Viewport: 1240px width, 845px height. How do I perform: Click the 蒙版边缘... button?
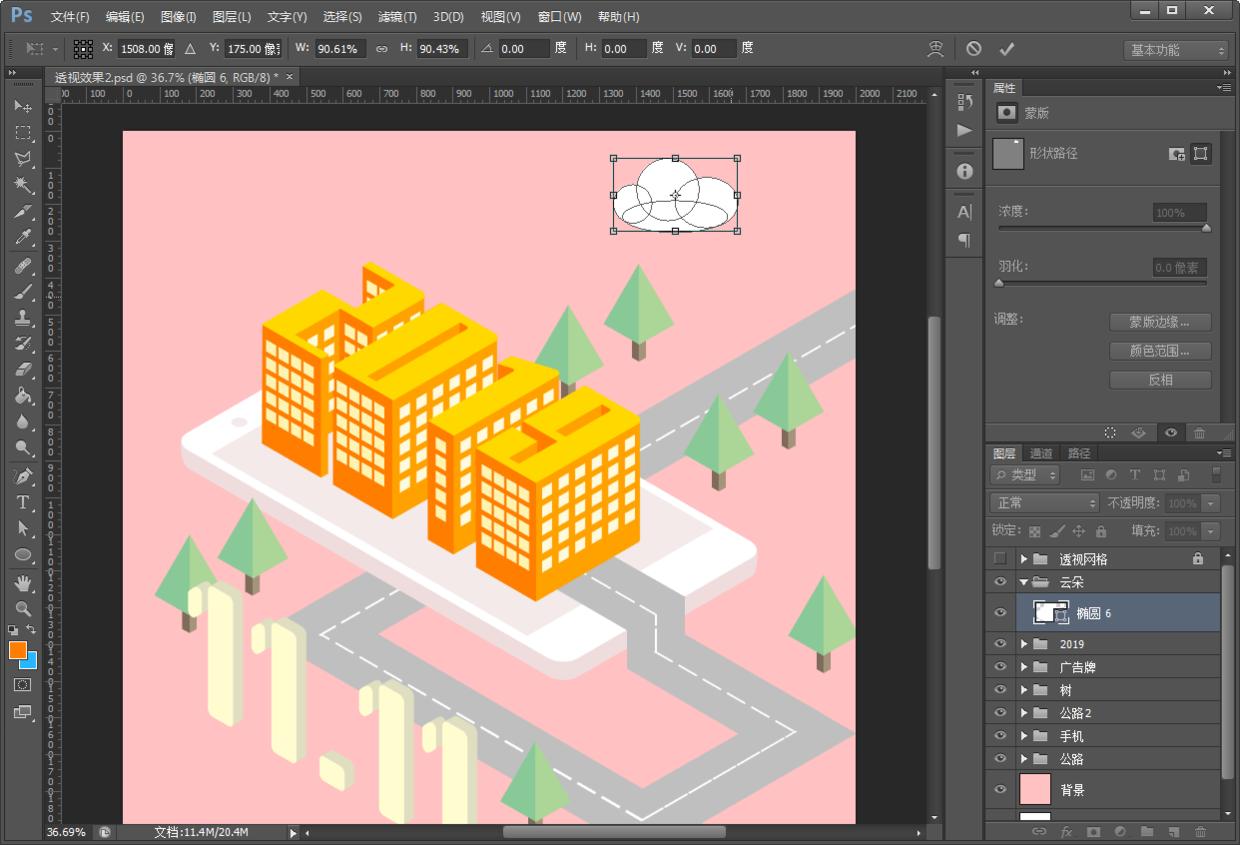pos(1160,322)
